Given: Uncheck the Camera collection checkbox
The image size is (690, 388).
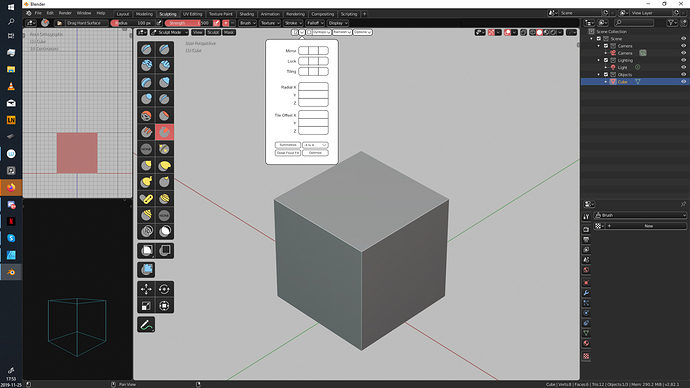Looking at the screenshot, I should (606, 46).
